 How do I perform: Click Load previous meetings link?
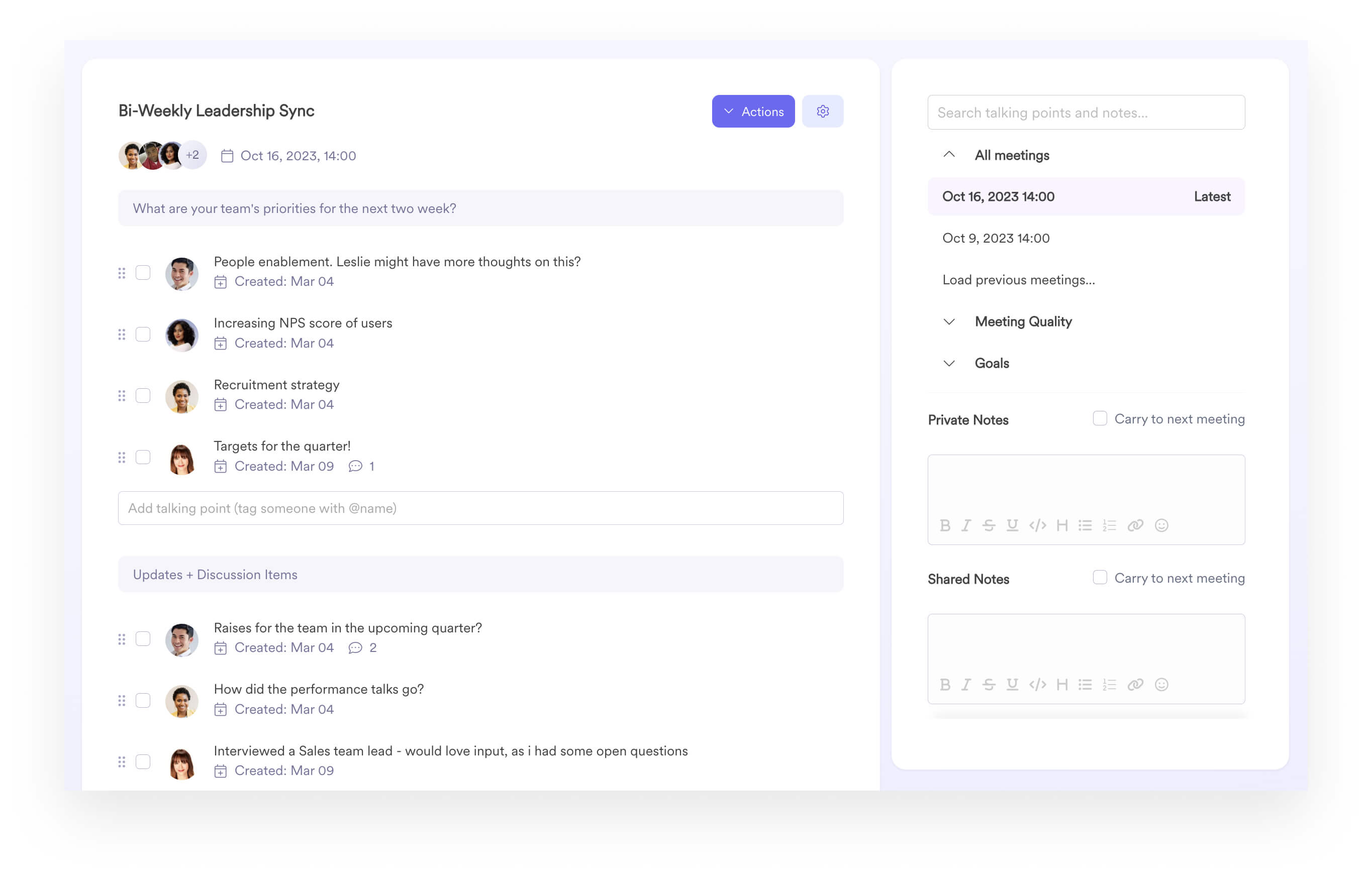1019,280
